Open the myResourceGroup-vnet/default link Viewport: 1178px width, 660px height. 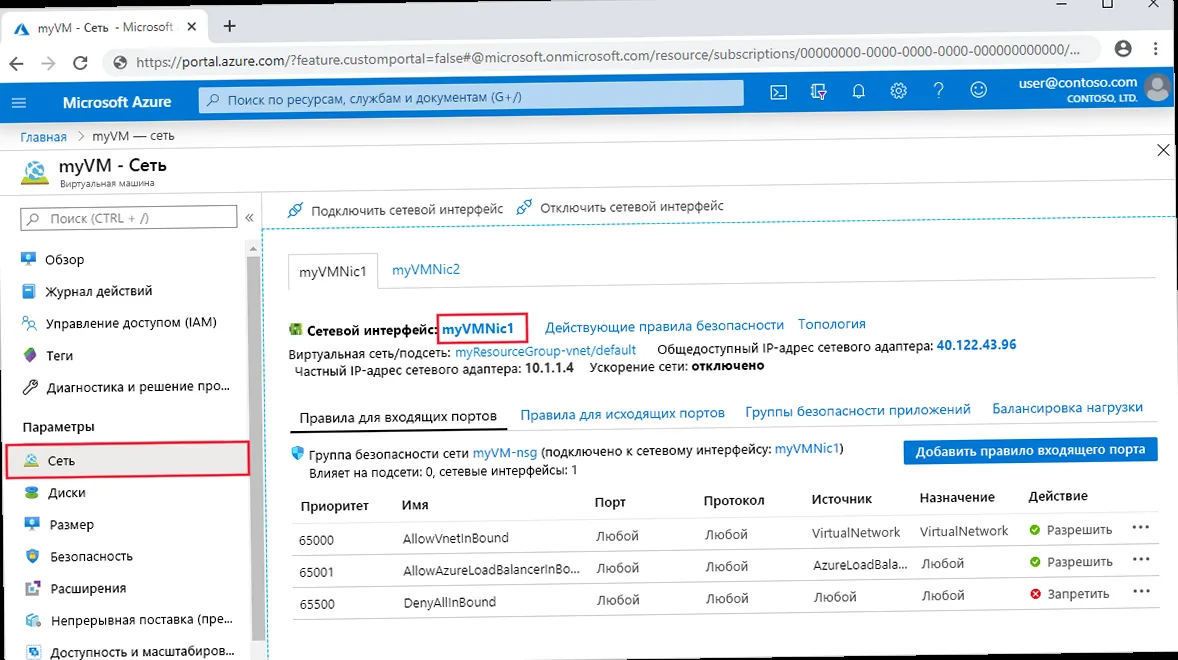click(x=545, y=351)
